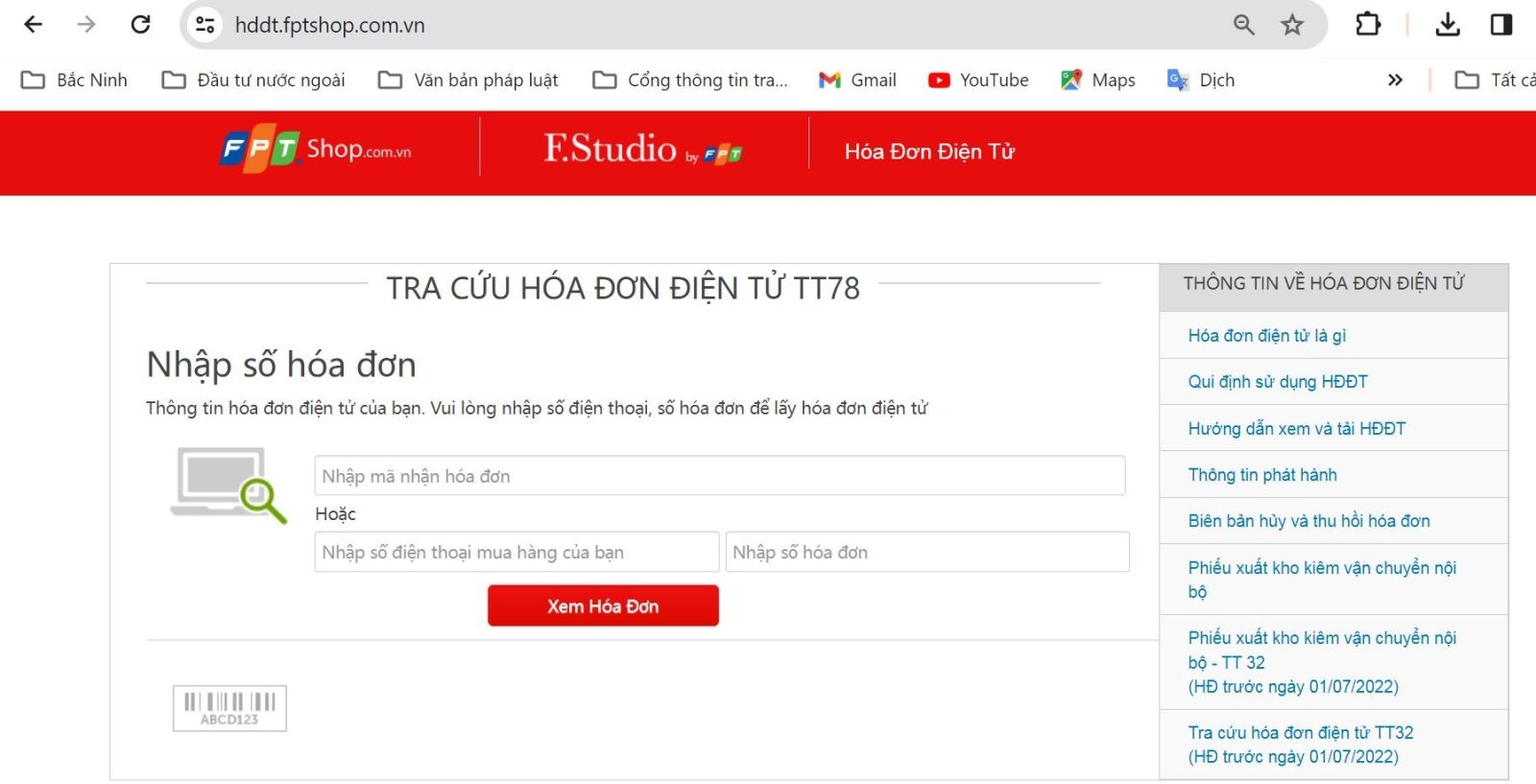Toggle the browser side panel icon
The width and height of the screenshot is (1536, 784).
click(1501, 24)
